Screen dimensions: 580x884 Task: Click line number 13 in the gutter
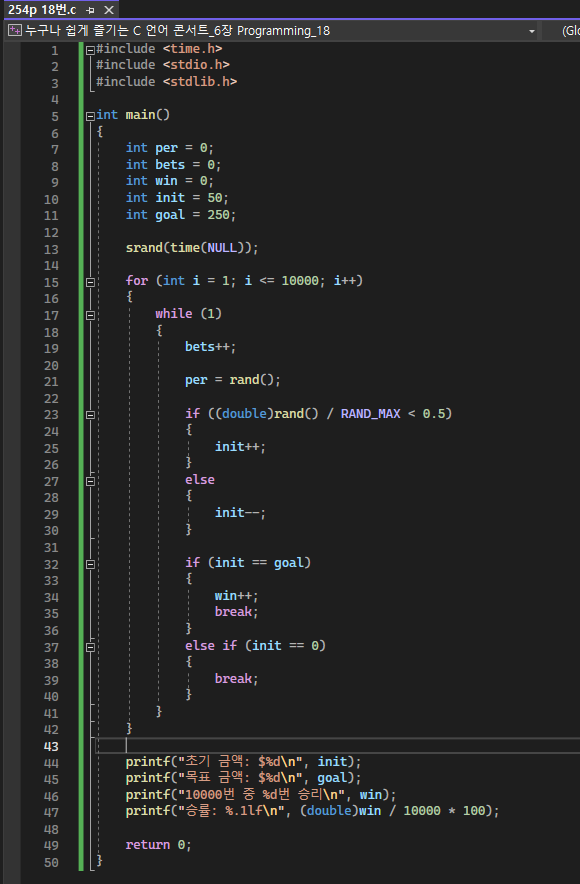[x=51, y=249]
